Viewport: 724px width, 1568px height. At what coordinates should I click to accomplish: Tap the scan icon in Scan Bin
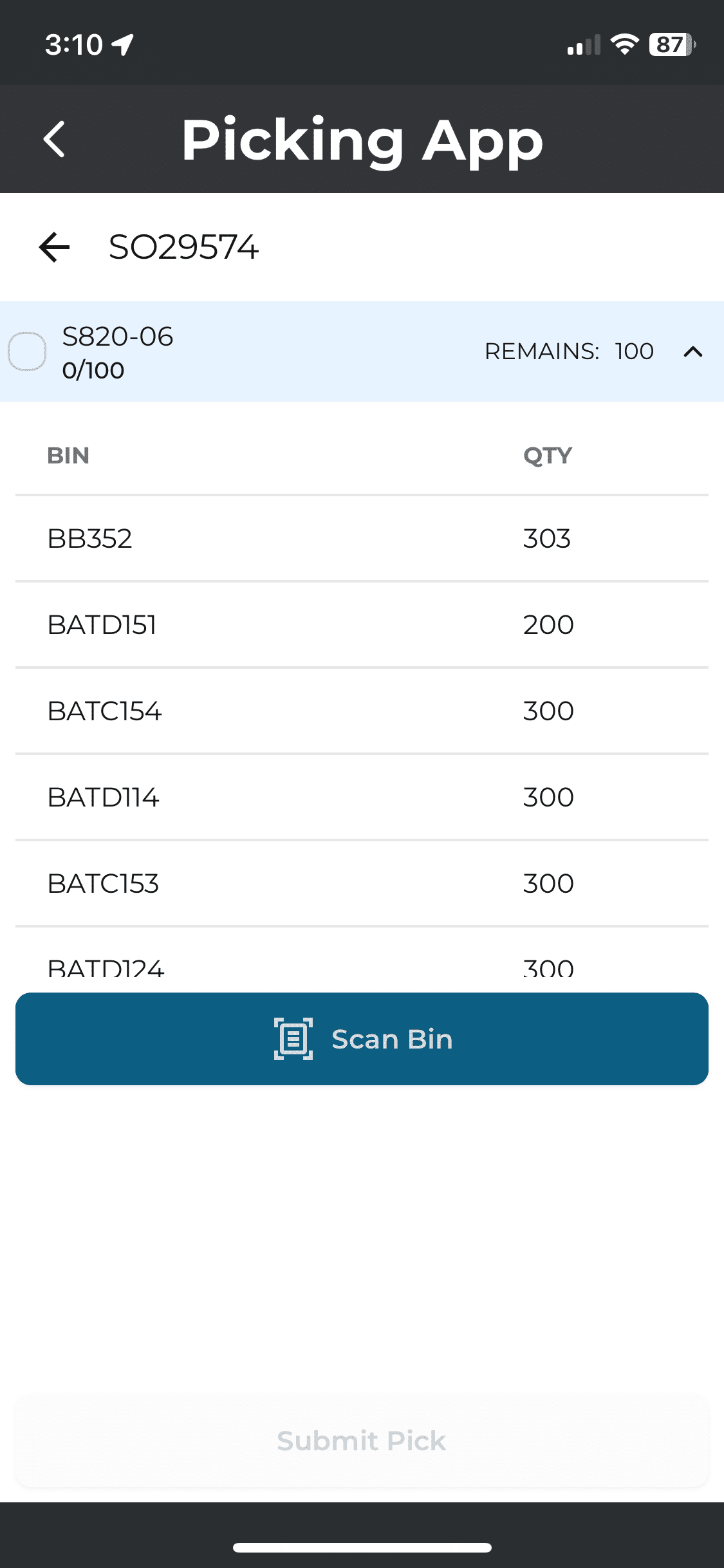click(x=293, y=1039)
